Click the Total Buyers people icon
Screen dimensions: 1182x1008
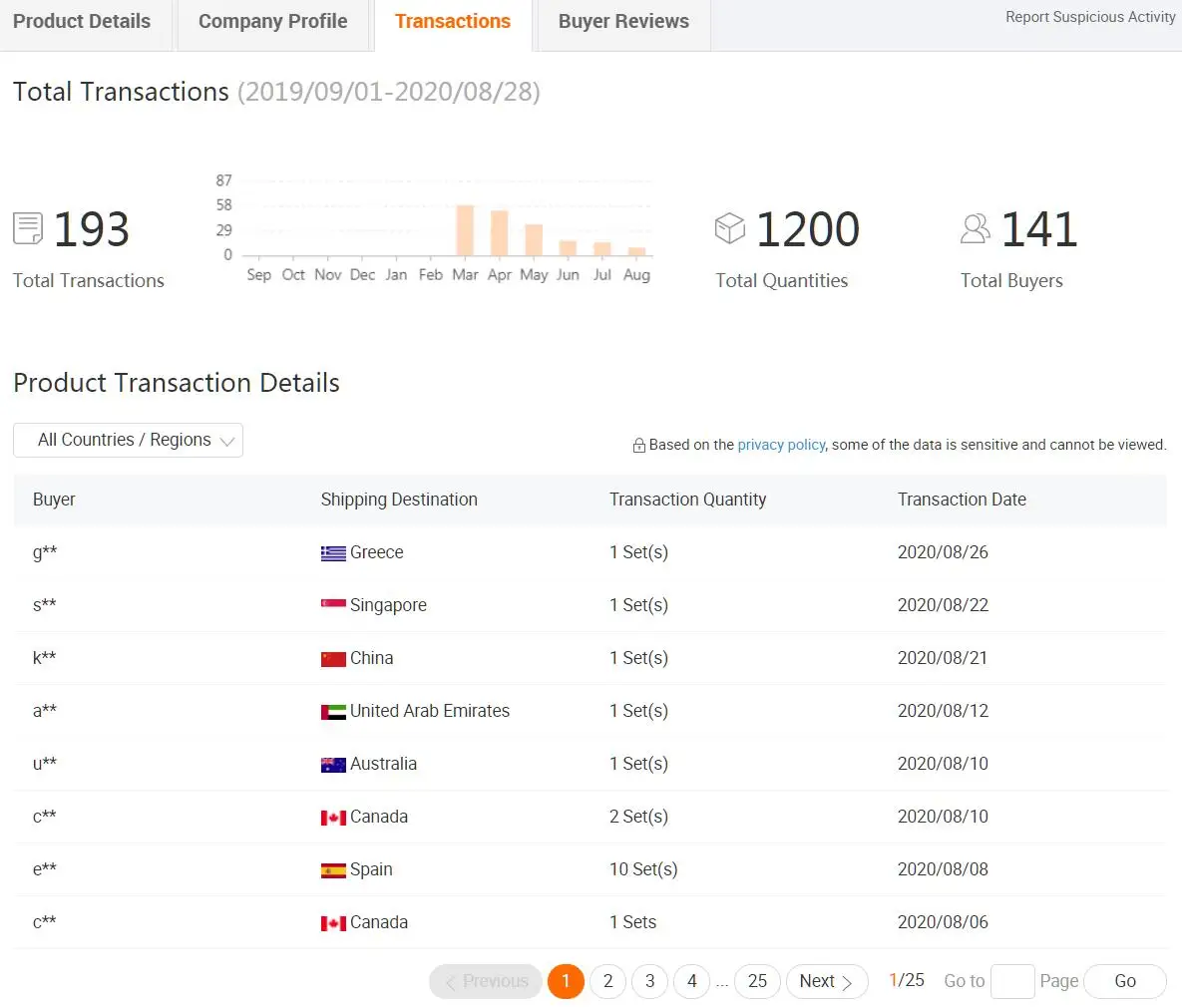(975, 228)
